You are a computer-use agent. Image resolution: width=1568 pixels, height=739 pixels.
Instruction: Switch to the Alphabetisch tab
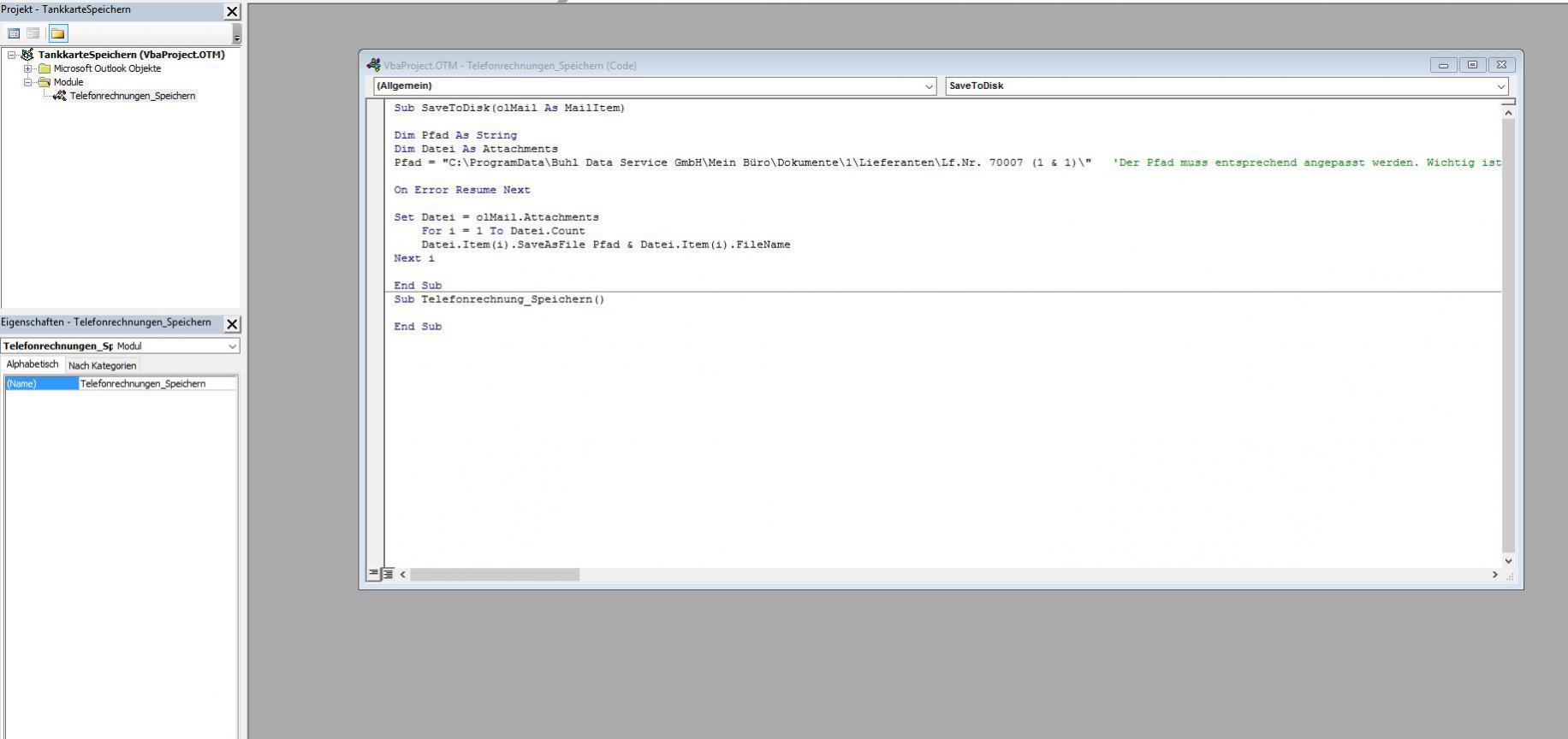(33, 364)
